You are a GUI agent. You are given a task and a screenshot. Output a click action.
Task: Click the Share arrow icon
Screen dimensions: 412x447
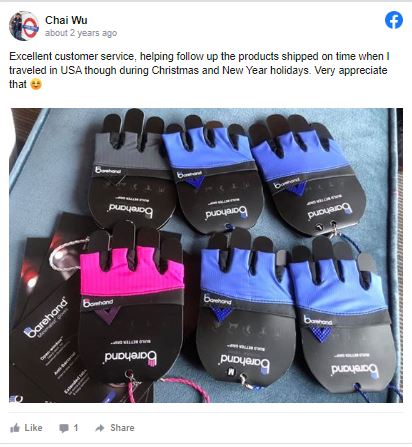100,428
